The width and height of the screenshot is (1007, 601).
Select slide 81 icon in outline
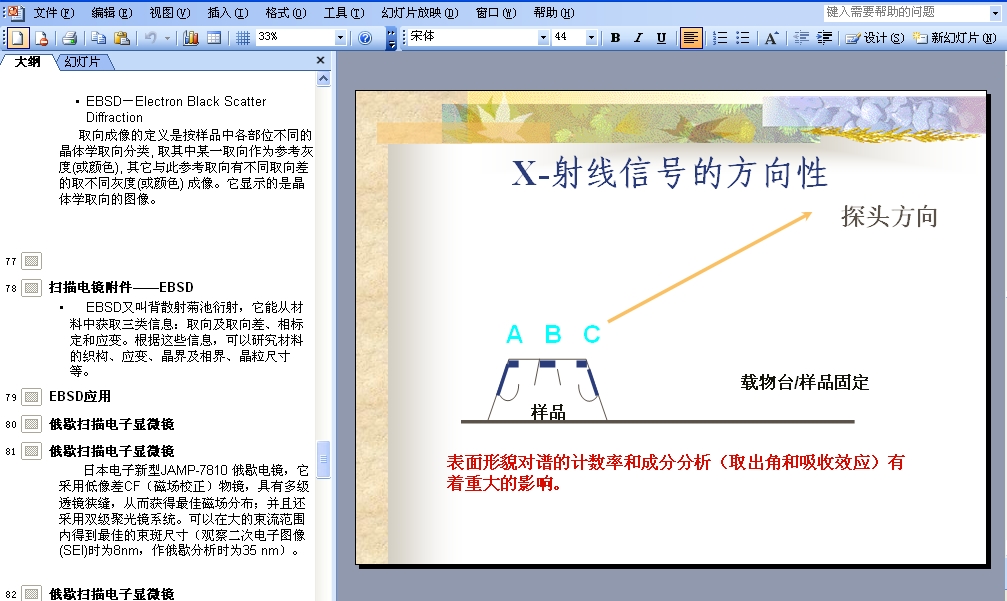click(x=31, y=451)
